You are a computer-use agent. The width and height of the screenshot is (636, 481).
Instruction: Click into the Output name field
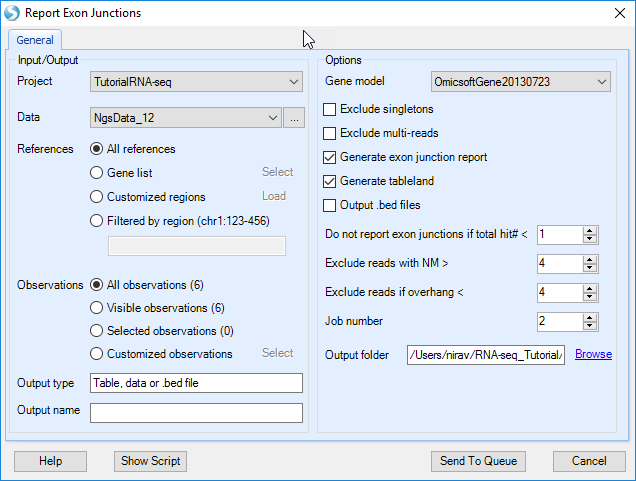pos(196,413)
